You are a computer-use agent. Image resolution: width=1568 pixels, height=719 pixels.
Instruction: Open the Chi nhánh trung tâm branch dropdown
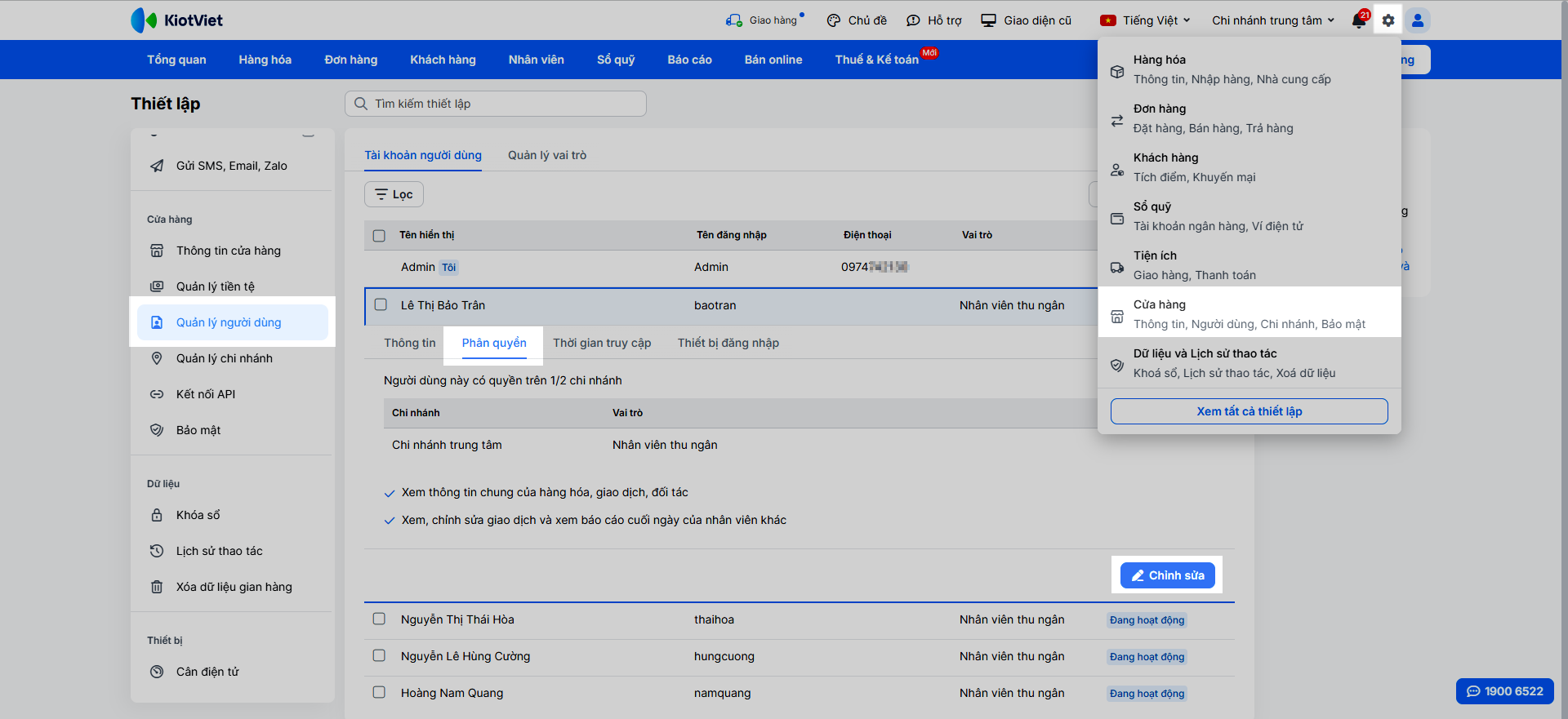[1273, 20]
